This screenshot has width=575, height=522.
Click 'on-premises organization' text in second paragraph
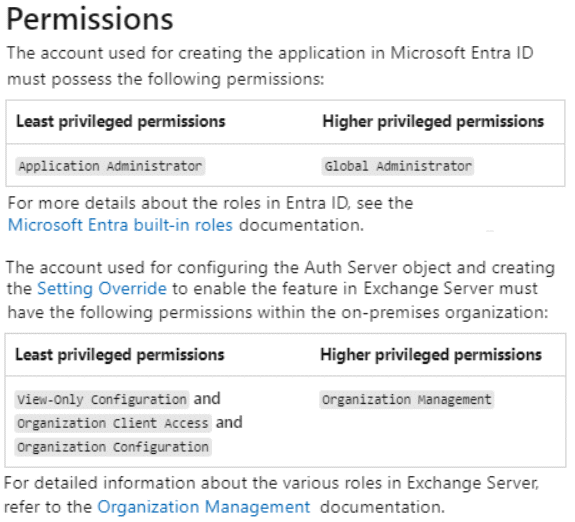(444, 313)
